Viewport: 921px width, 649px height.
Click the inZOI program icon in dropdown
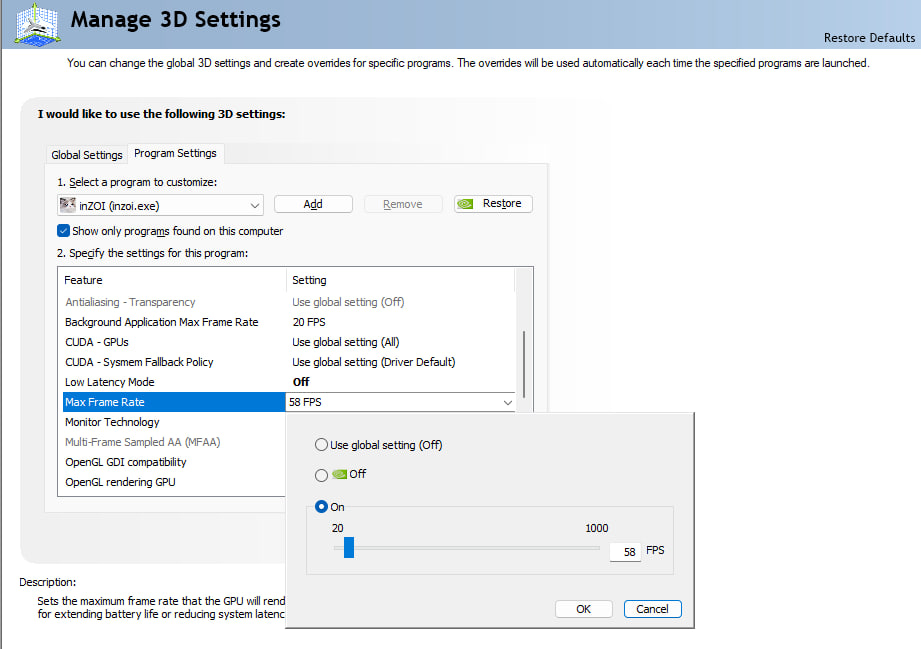(x=68, y=204)
